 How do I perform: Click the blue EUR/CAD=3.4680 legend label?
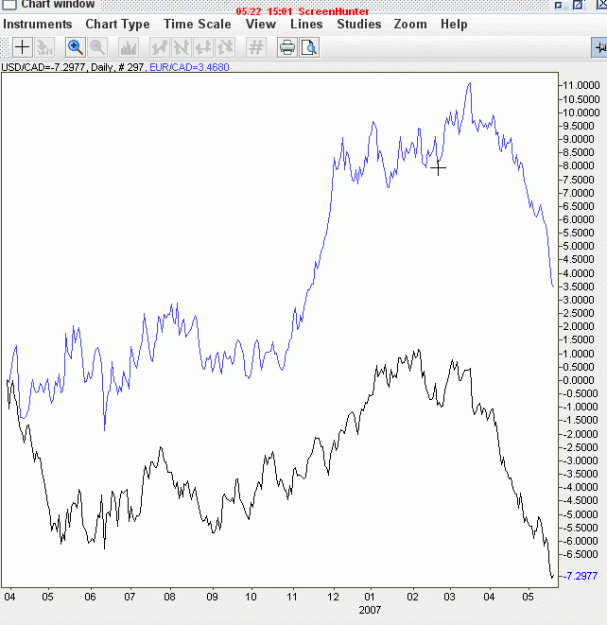(189, 67)
